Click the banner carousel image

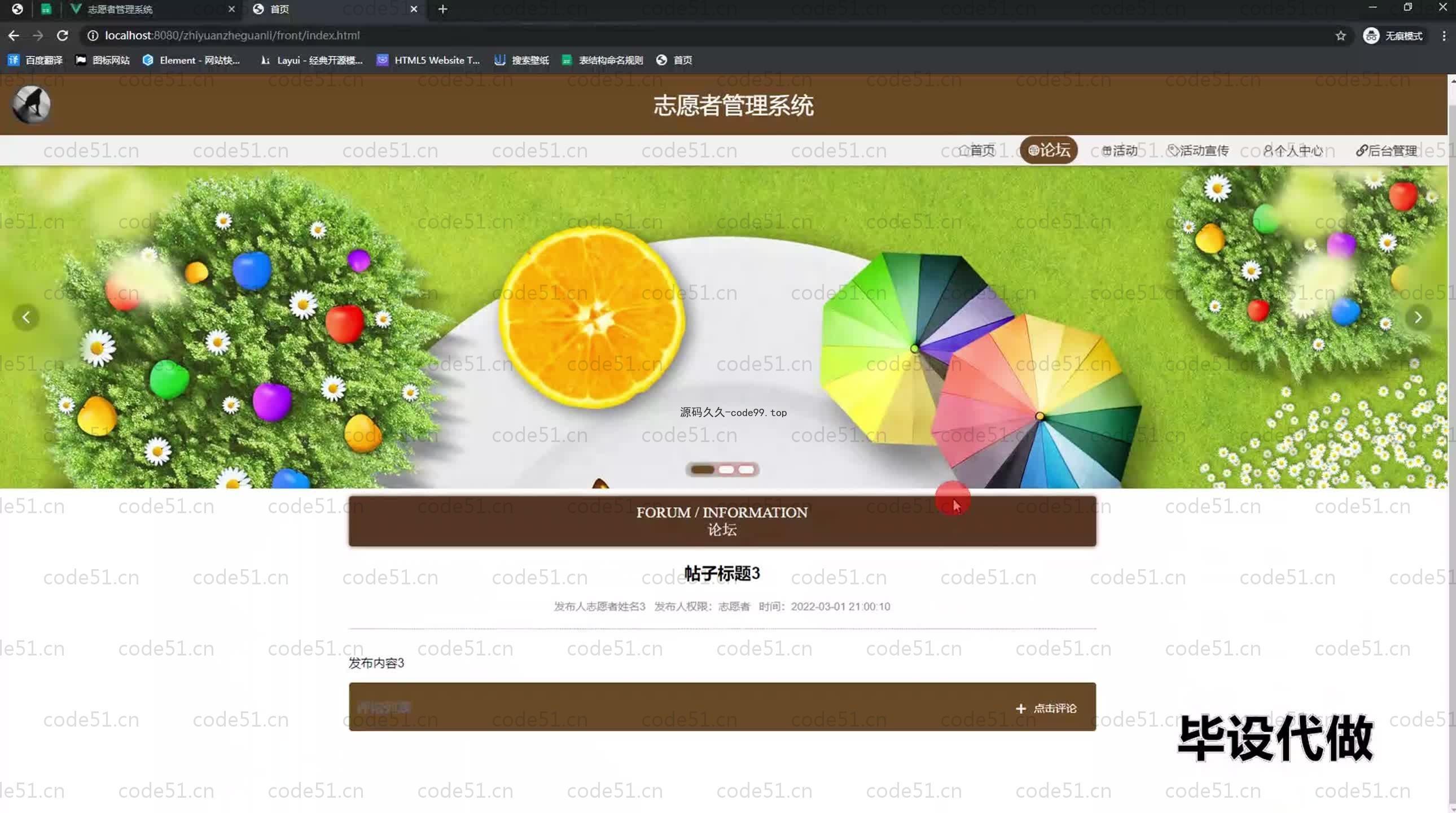[x=723, y=327]
